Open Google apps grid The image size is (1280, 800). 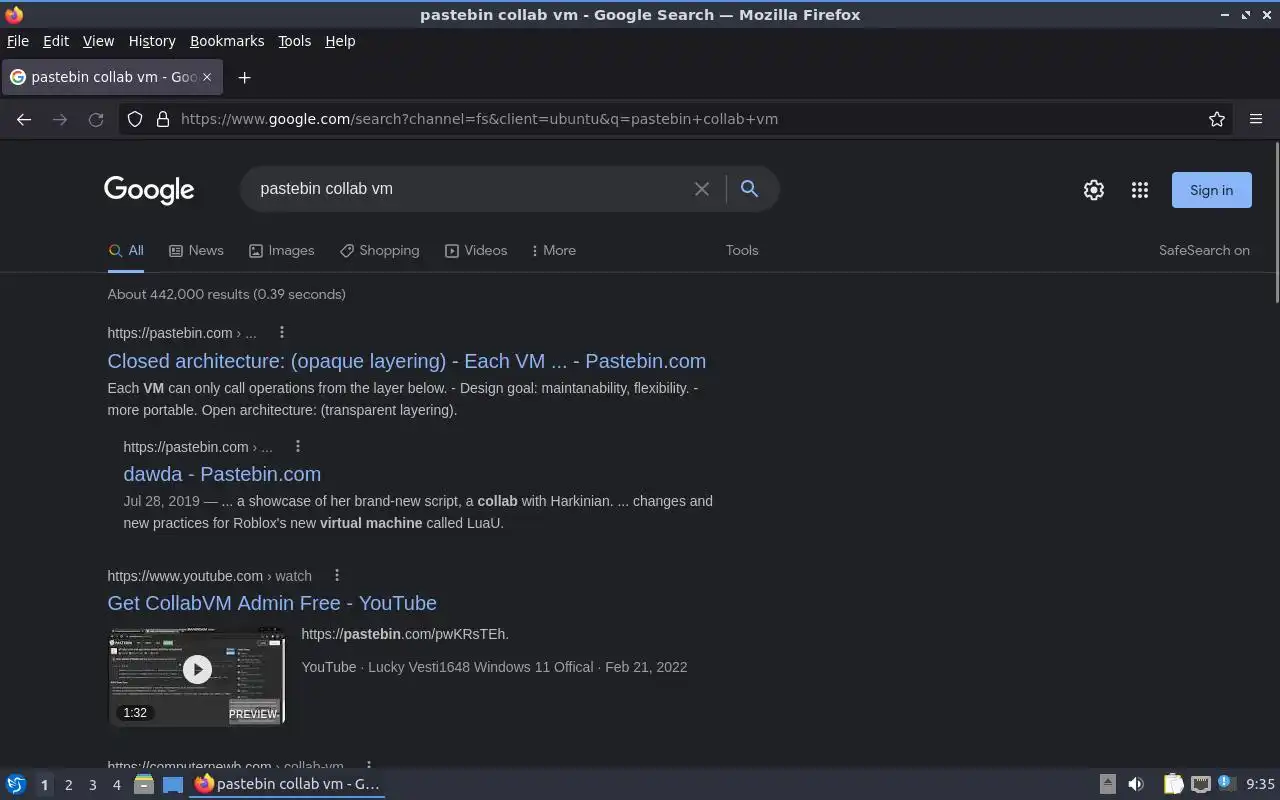point(1140,190)
